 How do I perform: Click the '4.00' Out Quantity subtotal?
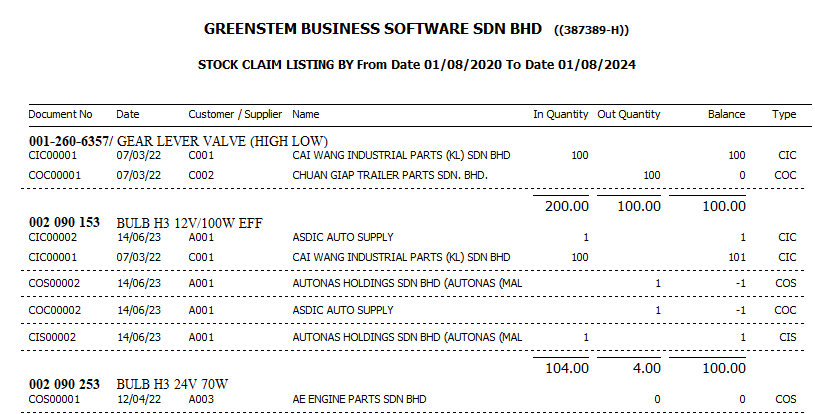(647, 368)
